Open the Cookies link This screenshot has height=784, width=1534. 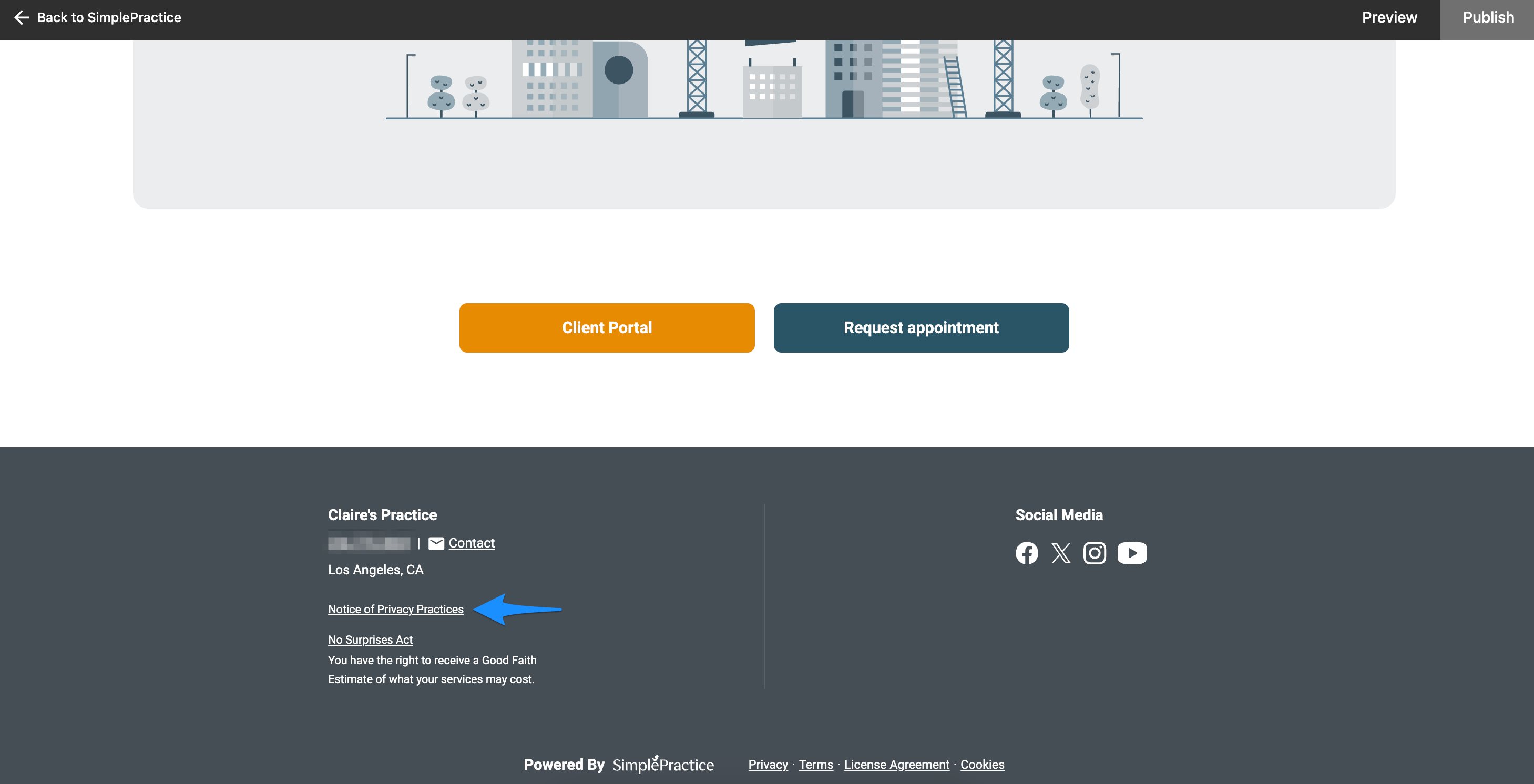pyautogui.click(x=982, y=765)
